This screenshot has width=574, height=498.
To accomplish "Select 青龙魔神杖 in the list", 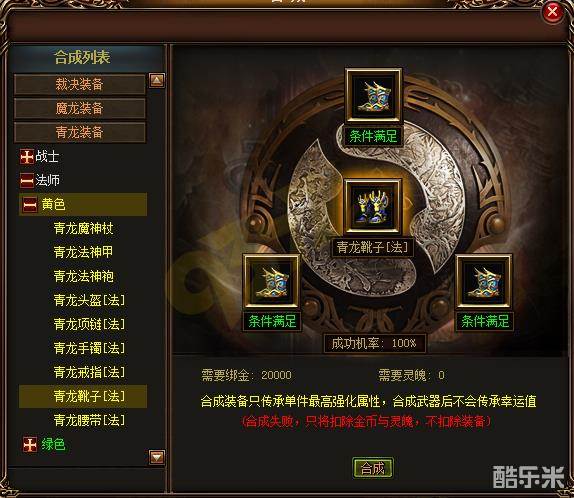I will pos(83,228).
